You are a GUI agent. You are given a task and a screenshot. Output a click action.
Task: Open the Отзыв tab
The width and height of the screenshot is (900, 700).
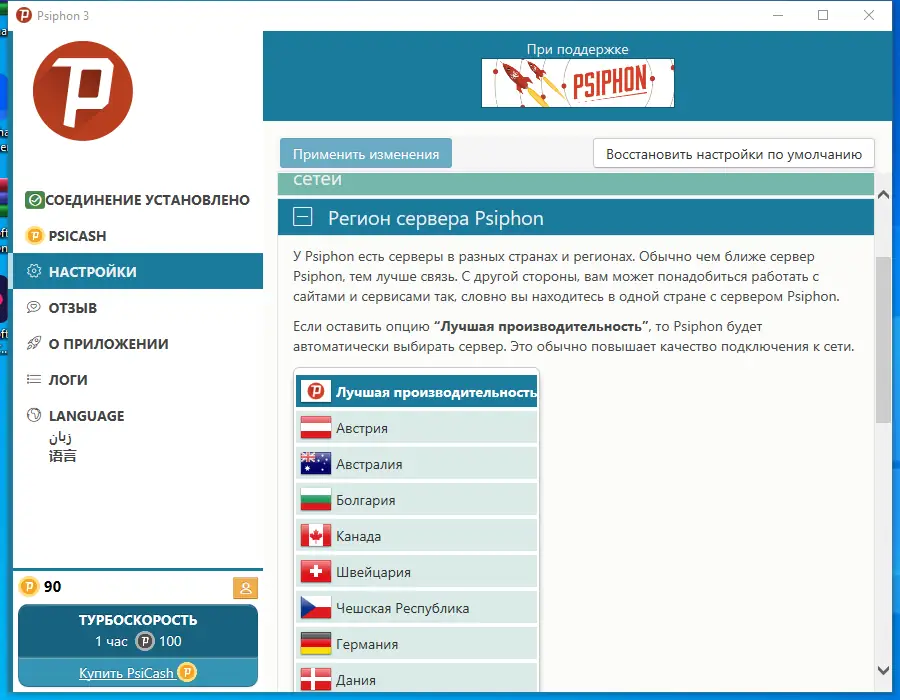pyautogui.click(x=138, y=308)
